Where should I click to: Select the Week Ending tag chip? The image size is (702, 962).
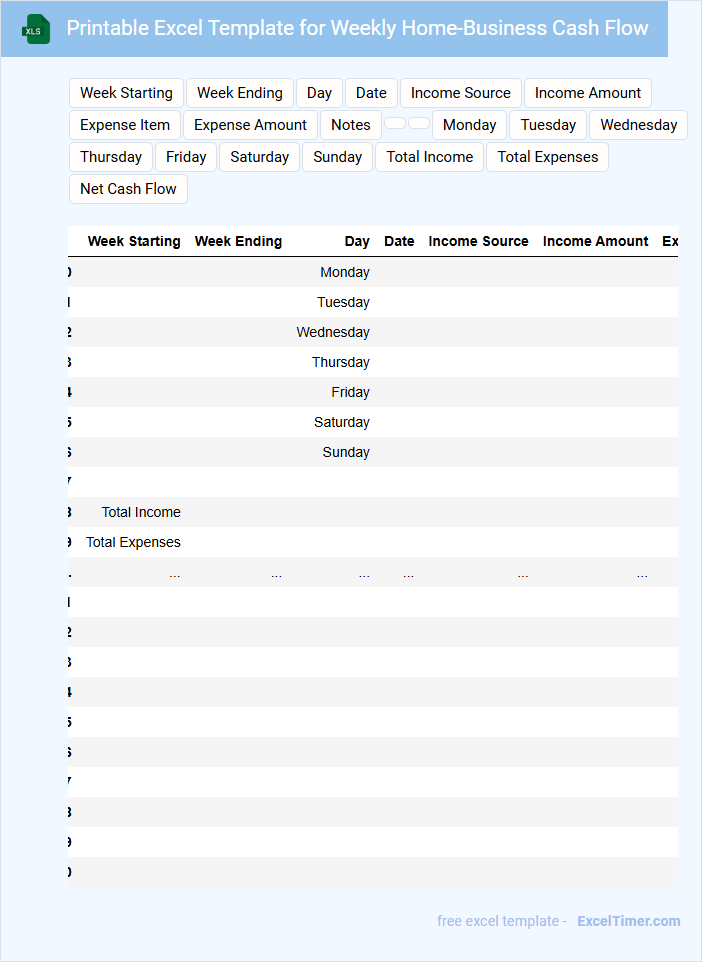(240, 93)
